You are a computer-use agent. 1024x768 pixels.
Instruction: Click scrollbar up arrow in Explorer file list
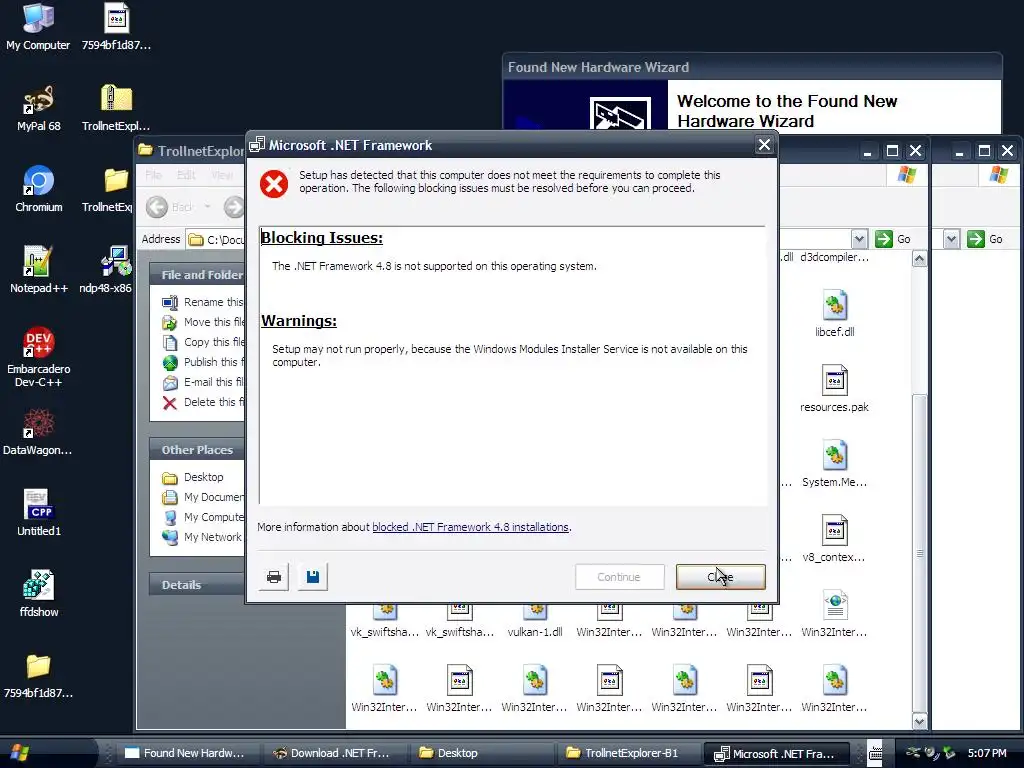coord(920,259)
